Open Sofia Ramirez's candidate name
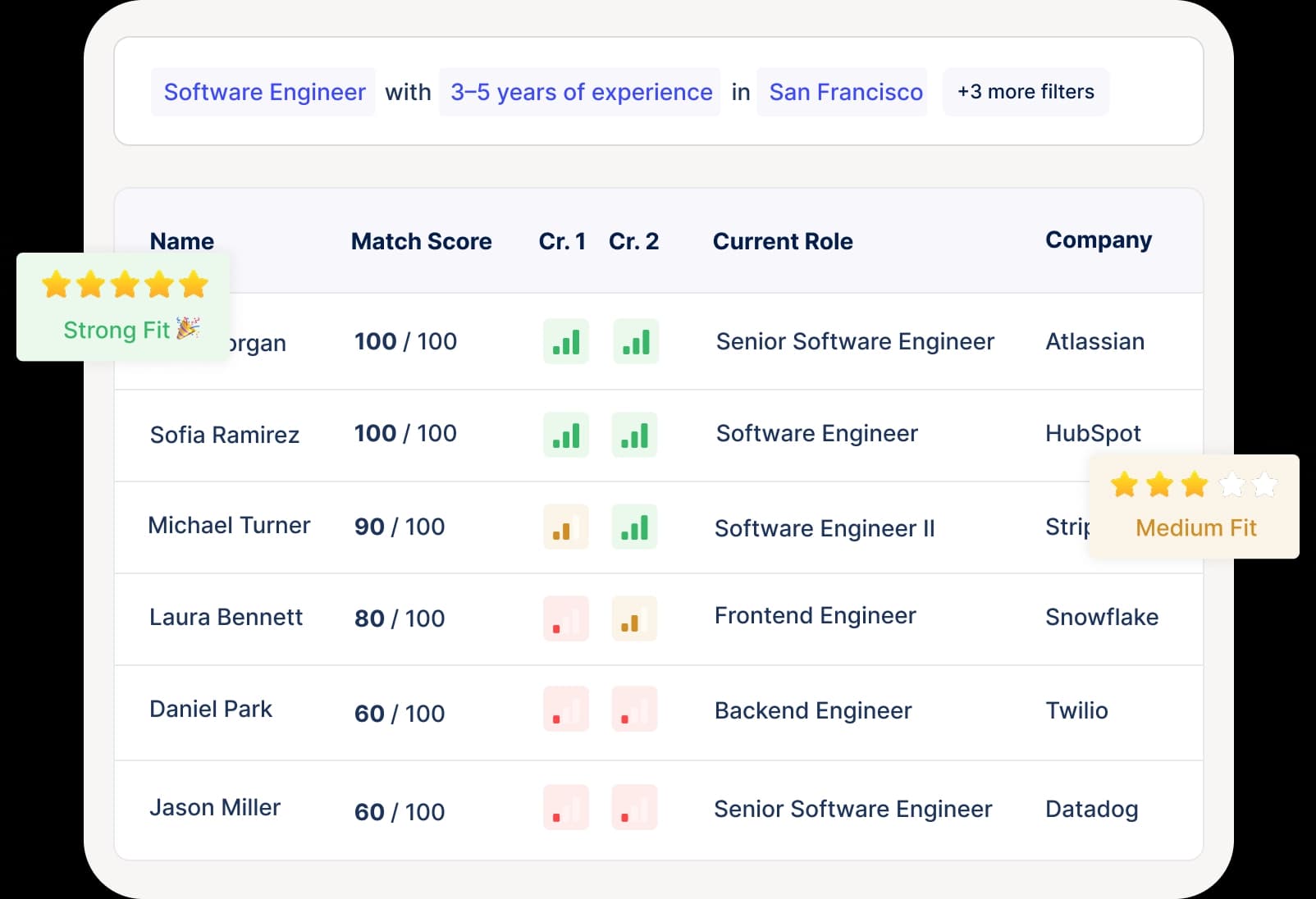 pos(225,435)
